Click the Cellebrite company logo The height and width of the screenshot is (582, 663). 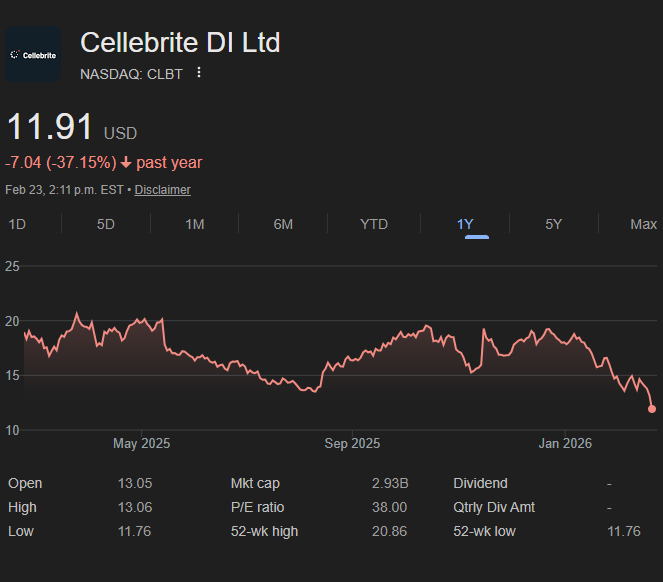pyautogui.click(x=33, y=54)
